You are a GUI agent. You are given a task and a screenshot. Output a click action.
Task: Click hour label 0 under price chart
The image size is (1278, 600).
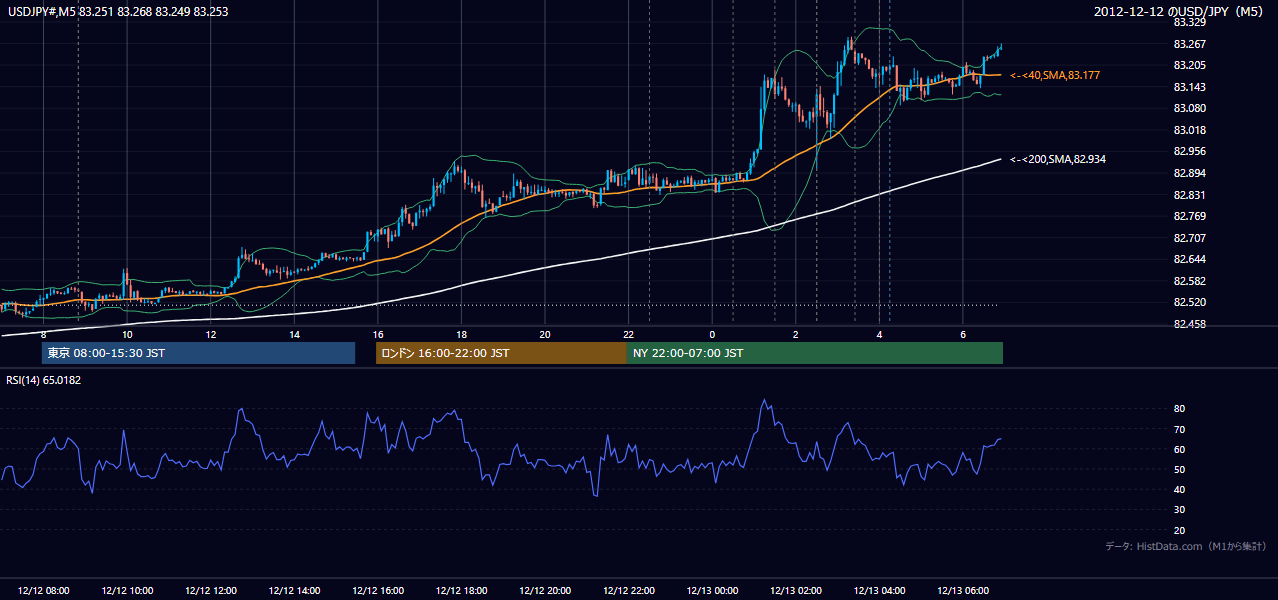tap(712, 334)
